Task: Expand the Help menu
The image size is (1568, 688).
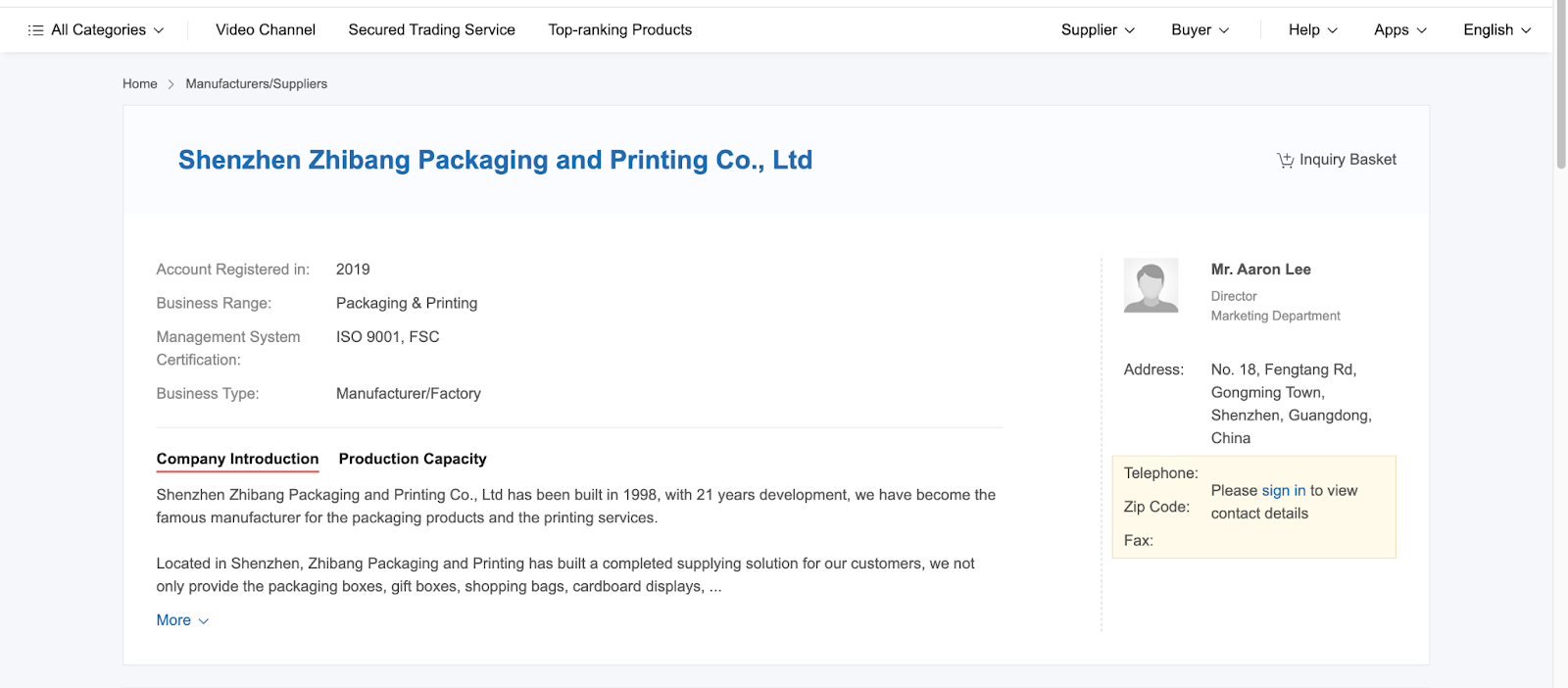Action: 1312,30
